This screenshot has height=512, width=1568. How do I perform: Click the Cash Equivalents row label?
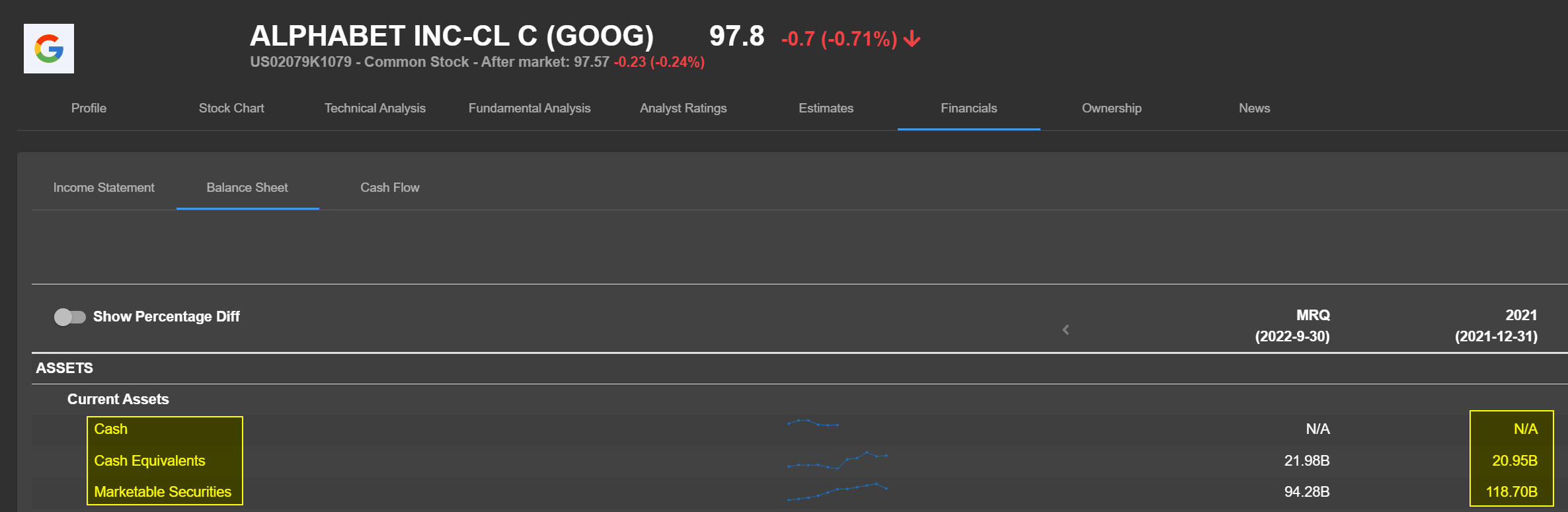click(x=149, y=460)
